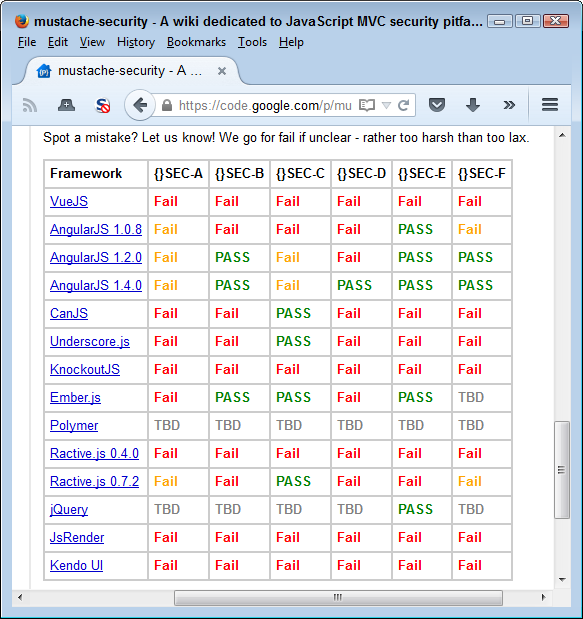Viewport: 583px width, 619px height.
Task: Open the jQuery link
Action: pyautogui.click(x=69, y=510)
